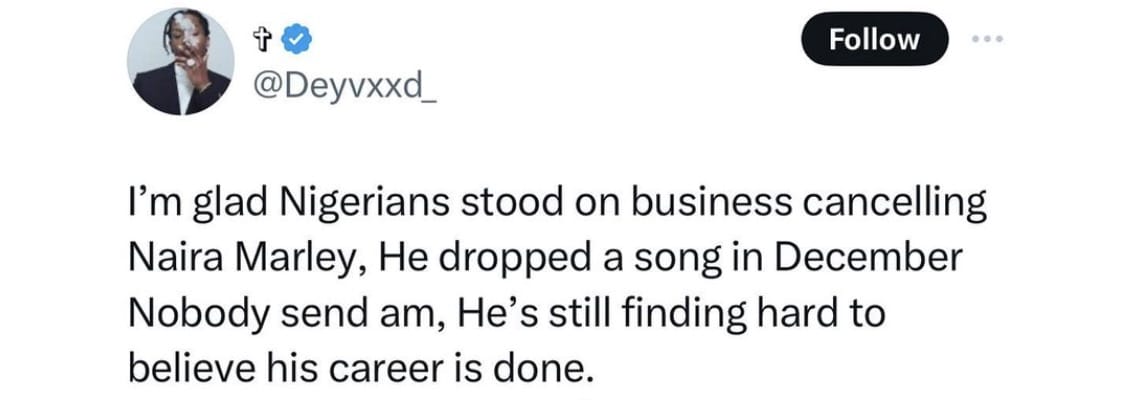This screenshot has width=1124, height=400.
Task: Open the three-dot more options menu
Action: coord(985,39)
